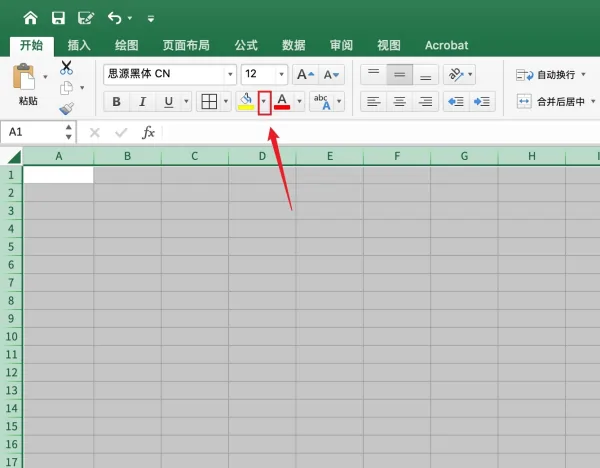Open the font color palette arrow

point(299,102)
